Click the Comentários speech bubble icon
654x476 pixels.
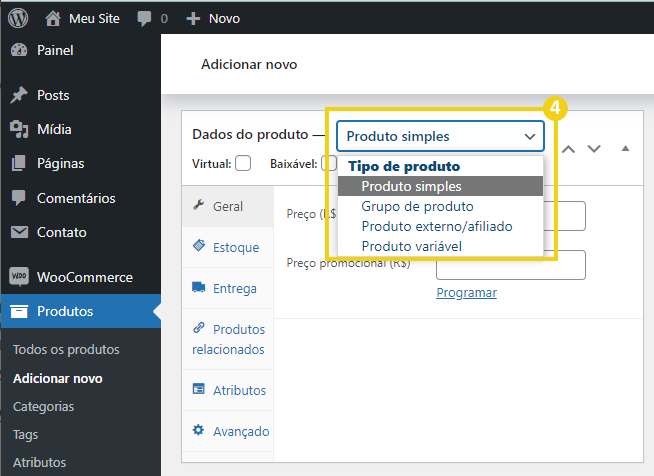tap(19, 198)
